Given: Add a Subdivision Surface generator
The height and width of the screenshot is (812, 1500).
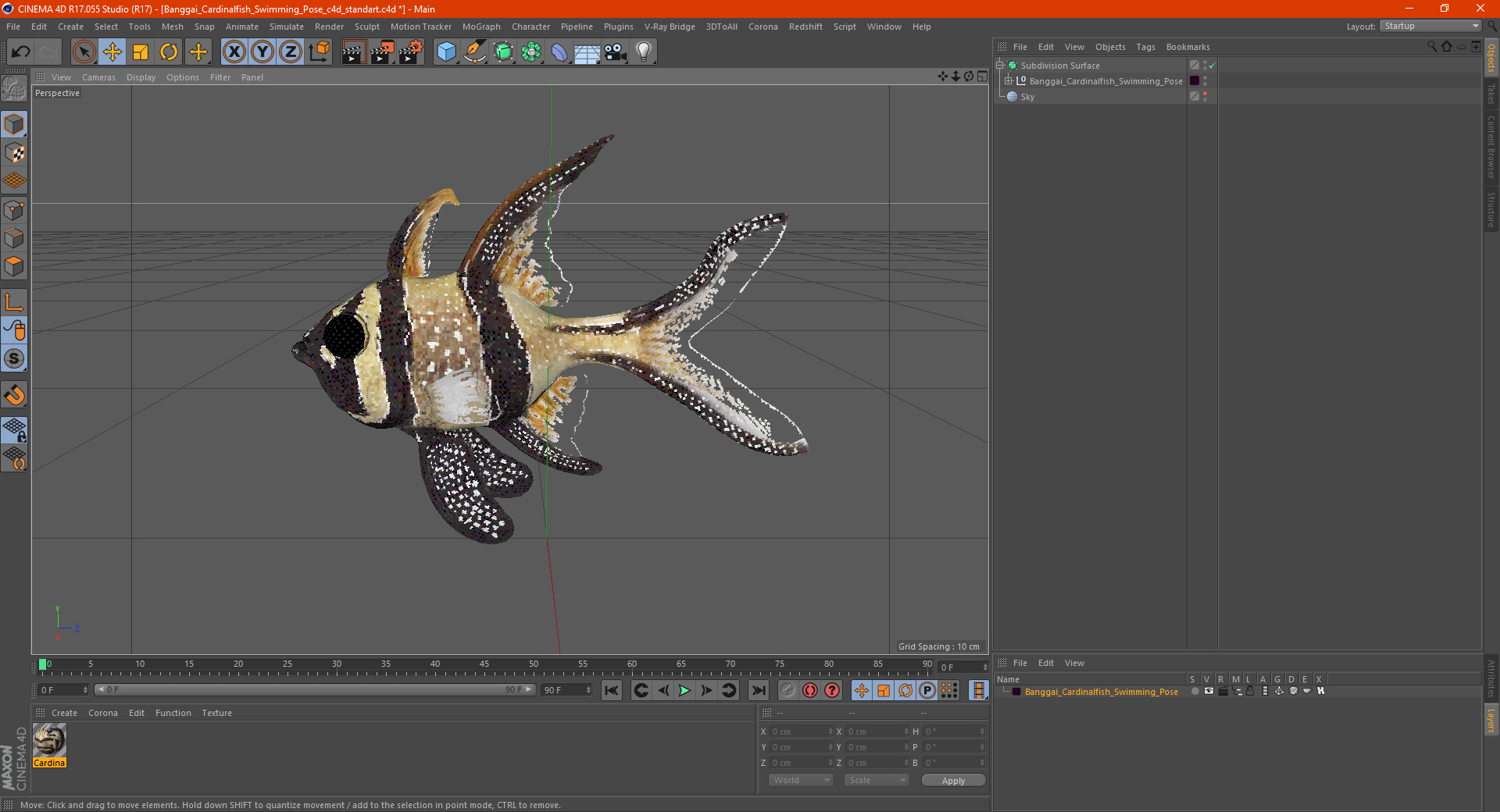Looking at the screenshot, I should coord(503,52).
